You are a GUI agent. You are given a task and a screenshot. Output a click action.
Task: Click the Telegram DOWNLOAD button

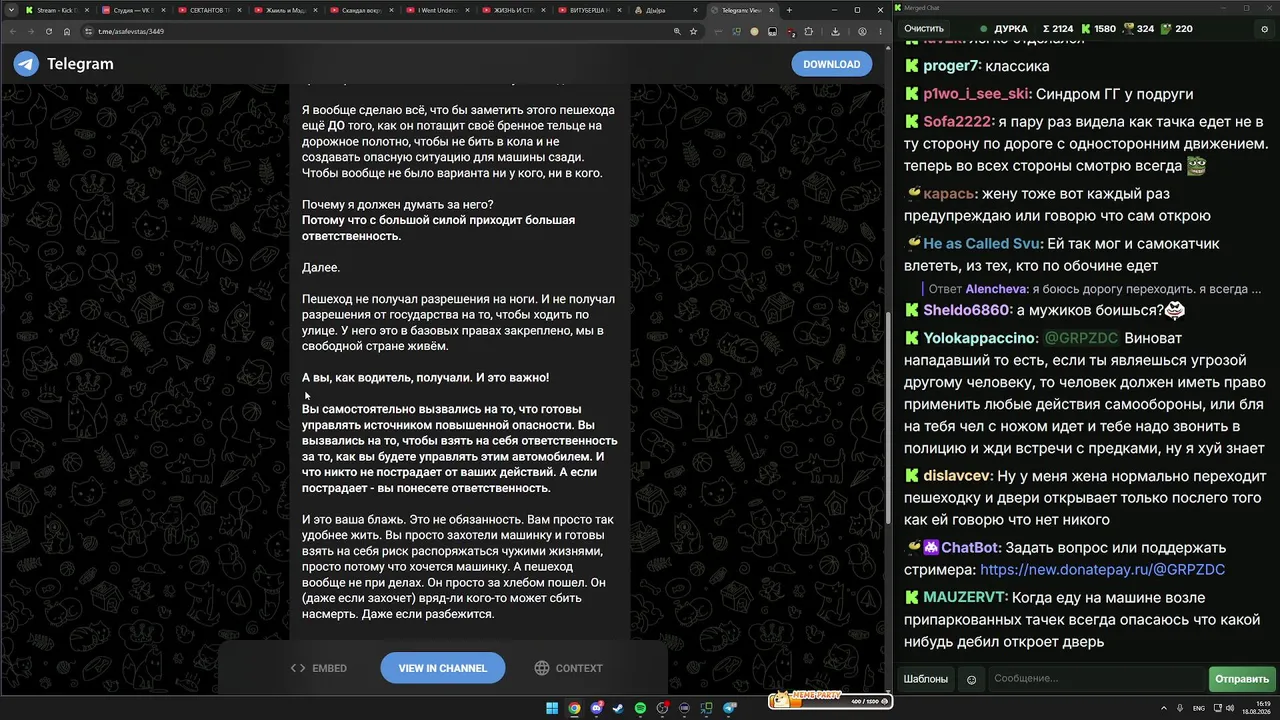832,64
